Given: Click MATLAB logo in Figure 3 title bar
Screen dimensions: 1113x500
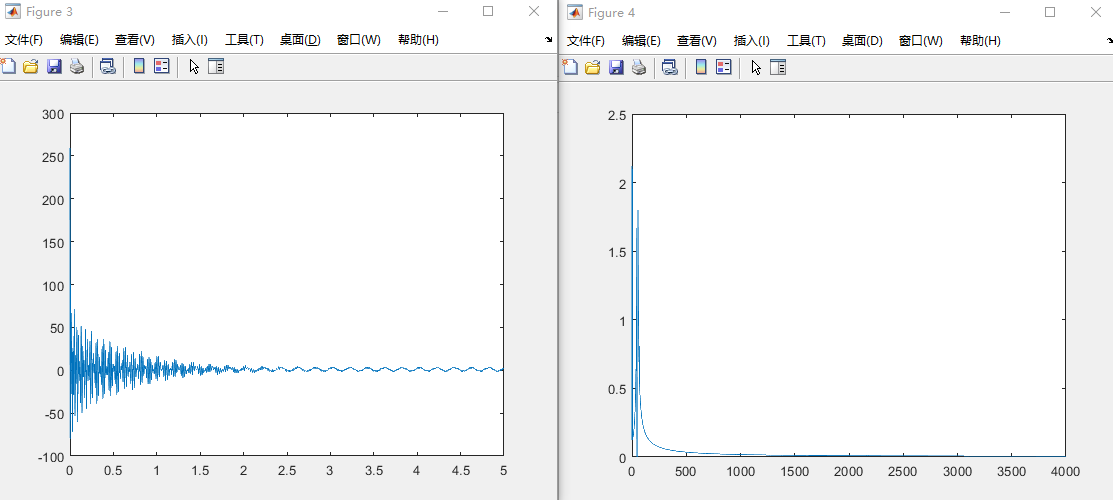Looking at the screenshot, I should [x=13, y=12].
